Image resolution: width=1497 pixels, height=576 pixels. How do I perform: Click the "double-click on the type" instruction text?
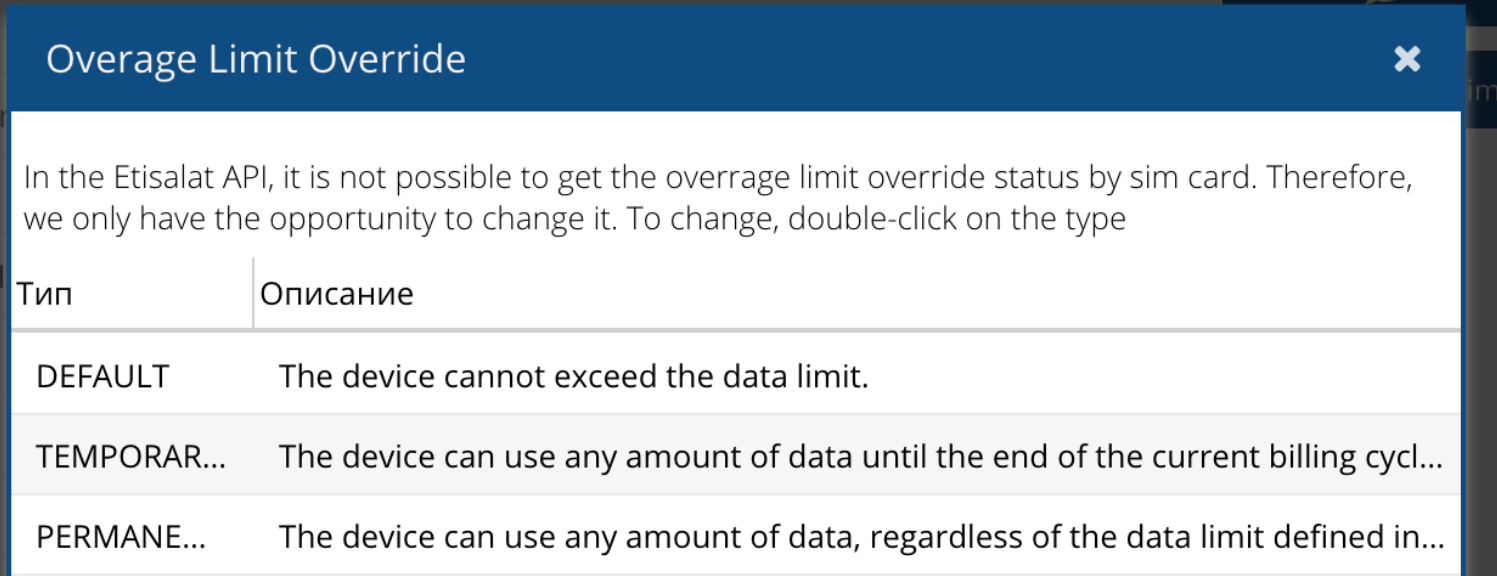(957, 219)
